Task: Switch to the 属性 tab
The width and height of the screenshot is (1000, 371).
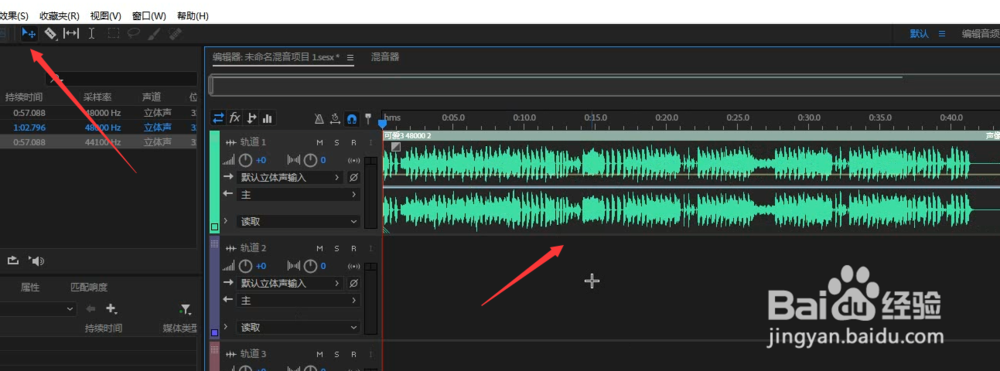Action: click(30, 287)
